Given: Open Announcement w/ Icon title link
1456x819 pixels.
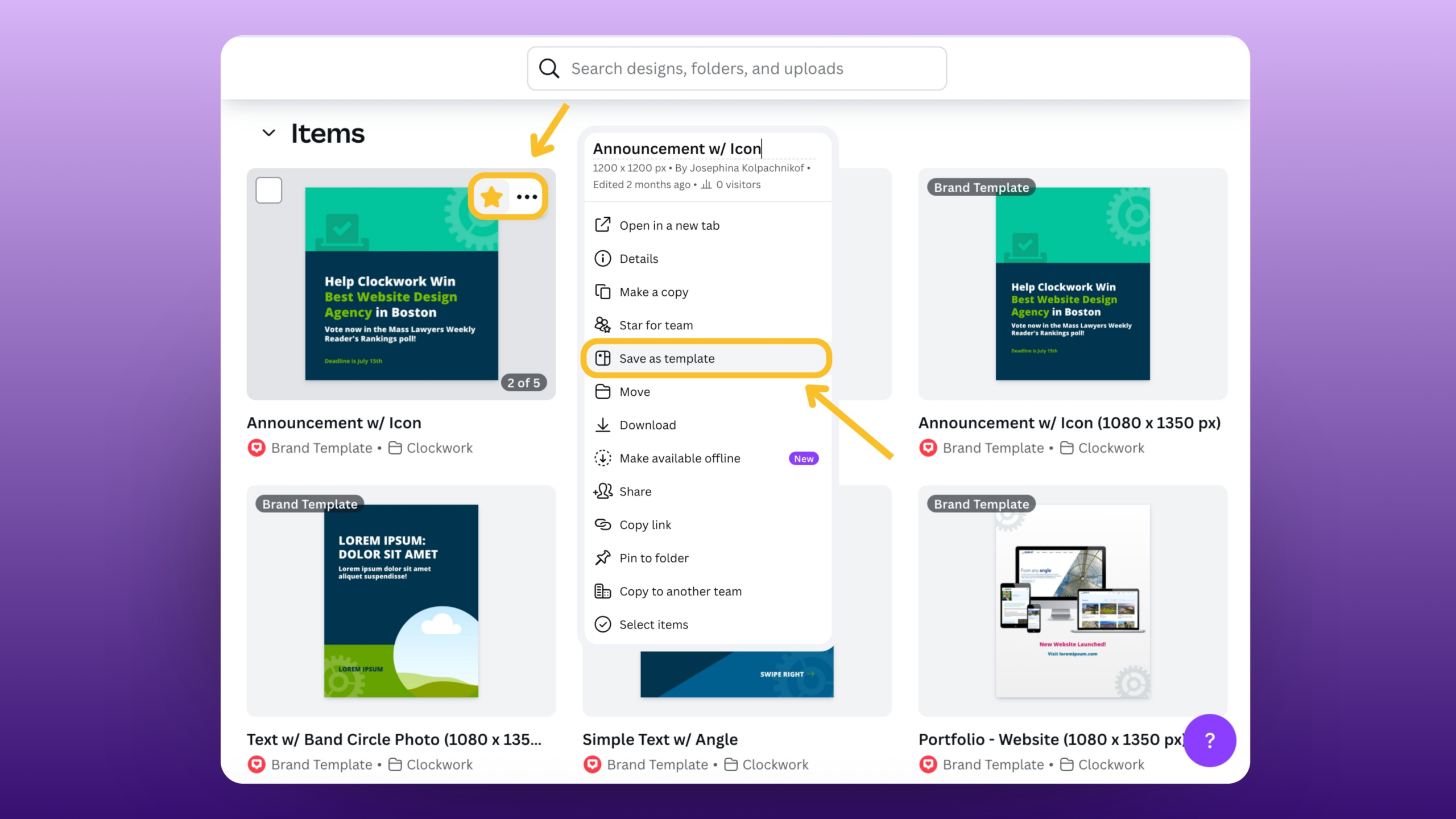Looking at the screenshot, I should point(334,423).
